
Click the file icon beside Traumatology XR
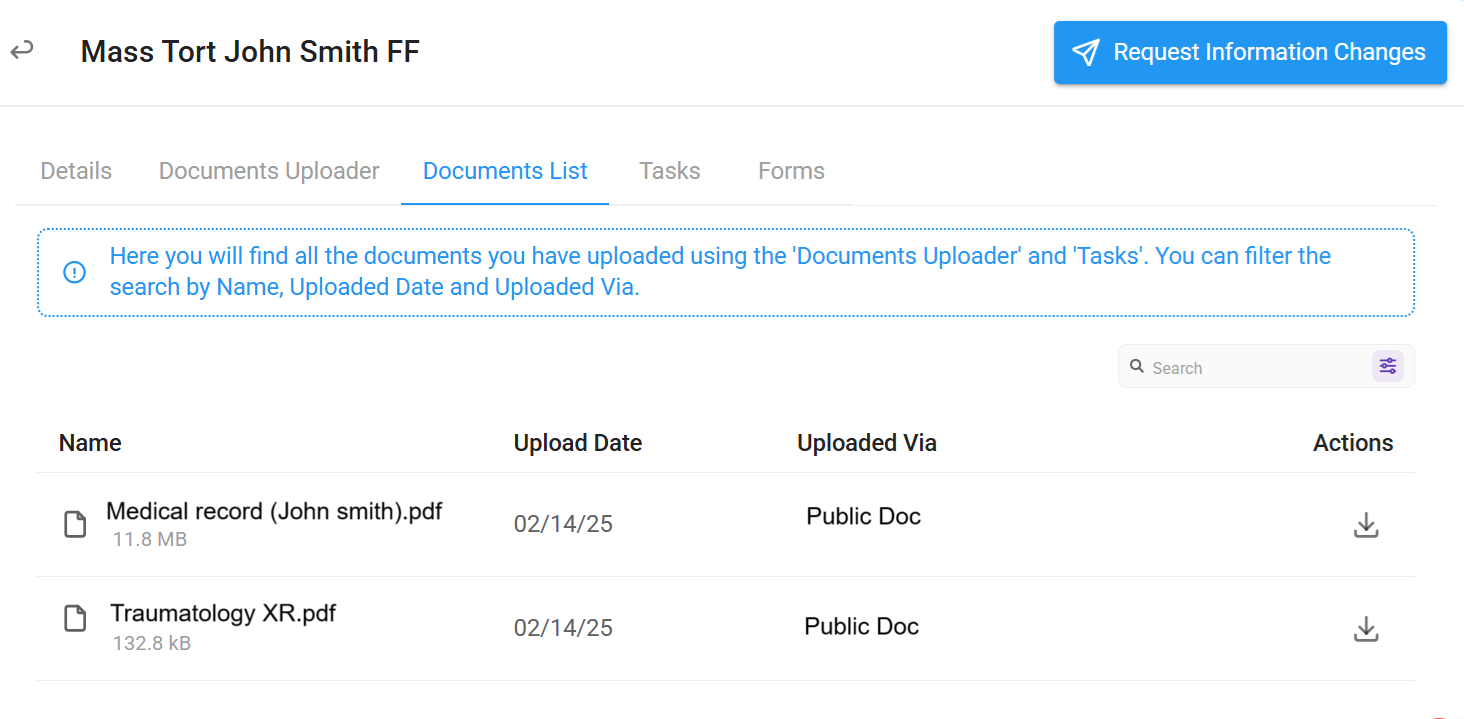tap(75, 618)
